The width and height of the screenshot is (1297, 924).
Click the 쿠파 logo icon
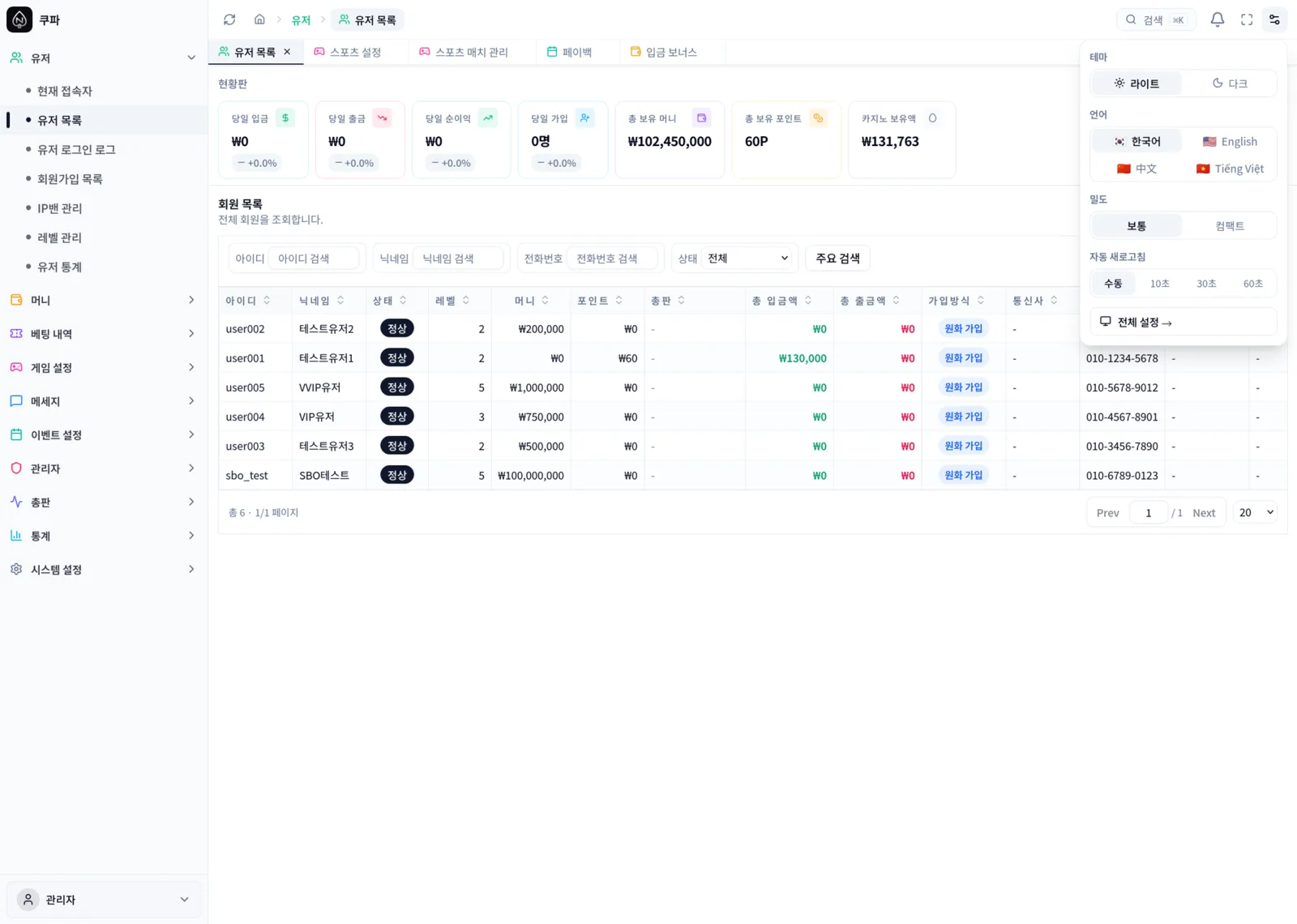point(19,19)
